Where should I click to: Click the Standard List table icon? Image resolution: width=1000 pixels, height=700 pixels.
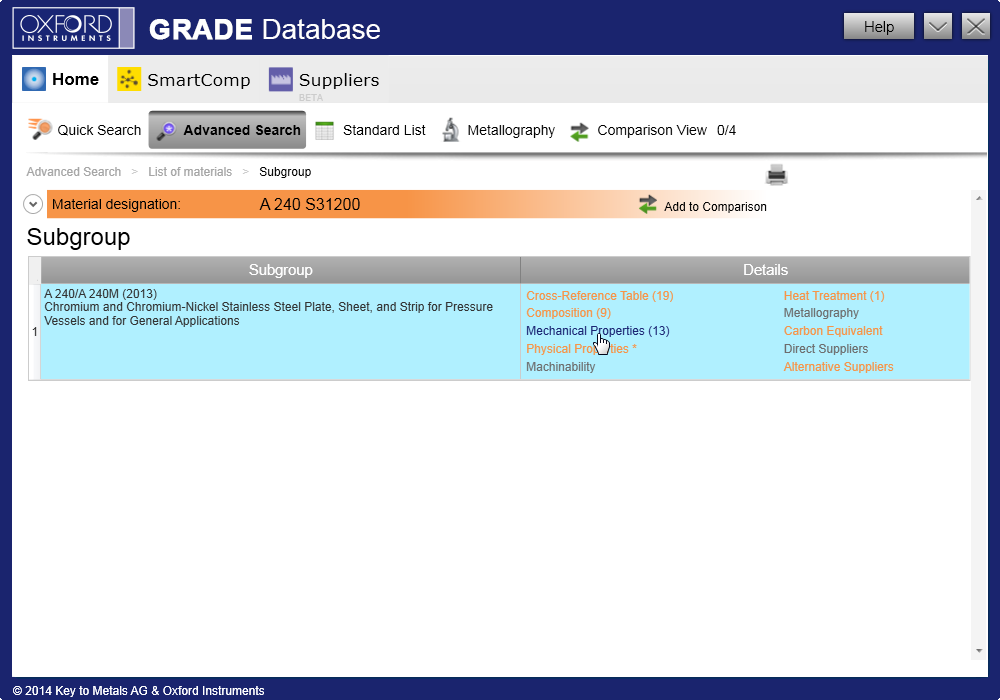pyautogui.click(x=325, y=130)
